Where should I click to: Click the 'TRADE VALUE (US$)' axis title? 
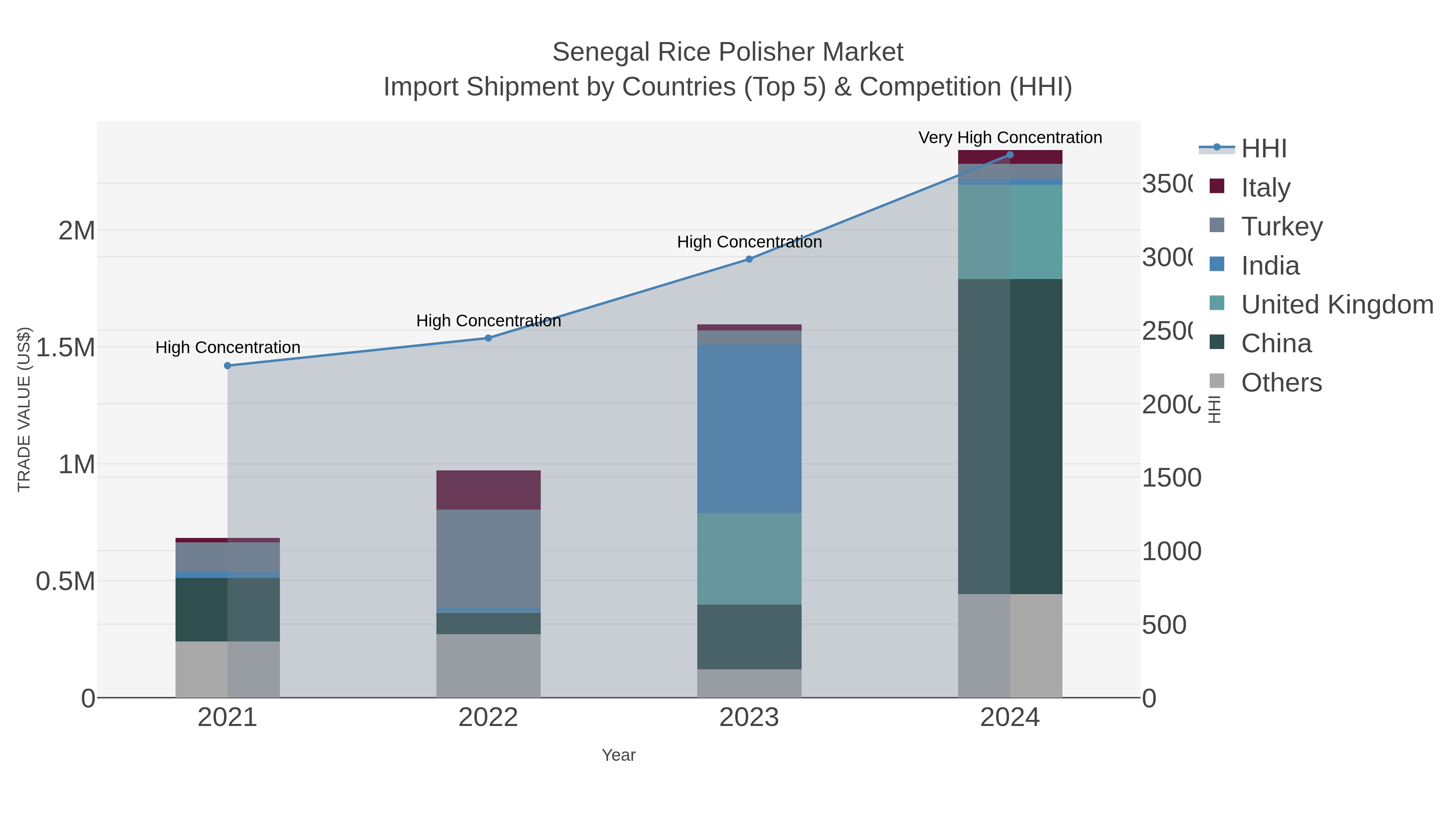pyautogui.click(x=24, y=409)
